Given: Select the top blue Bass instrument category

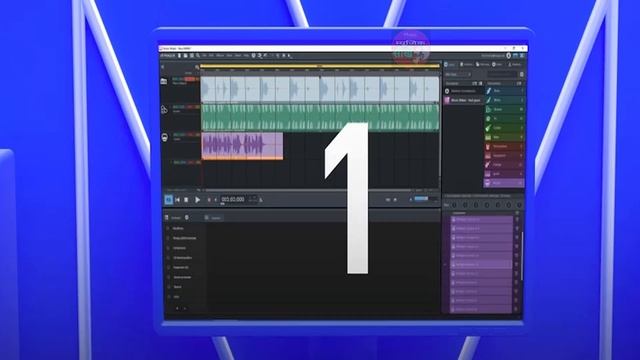Looking at the screenshot, I should pos(504,91).
